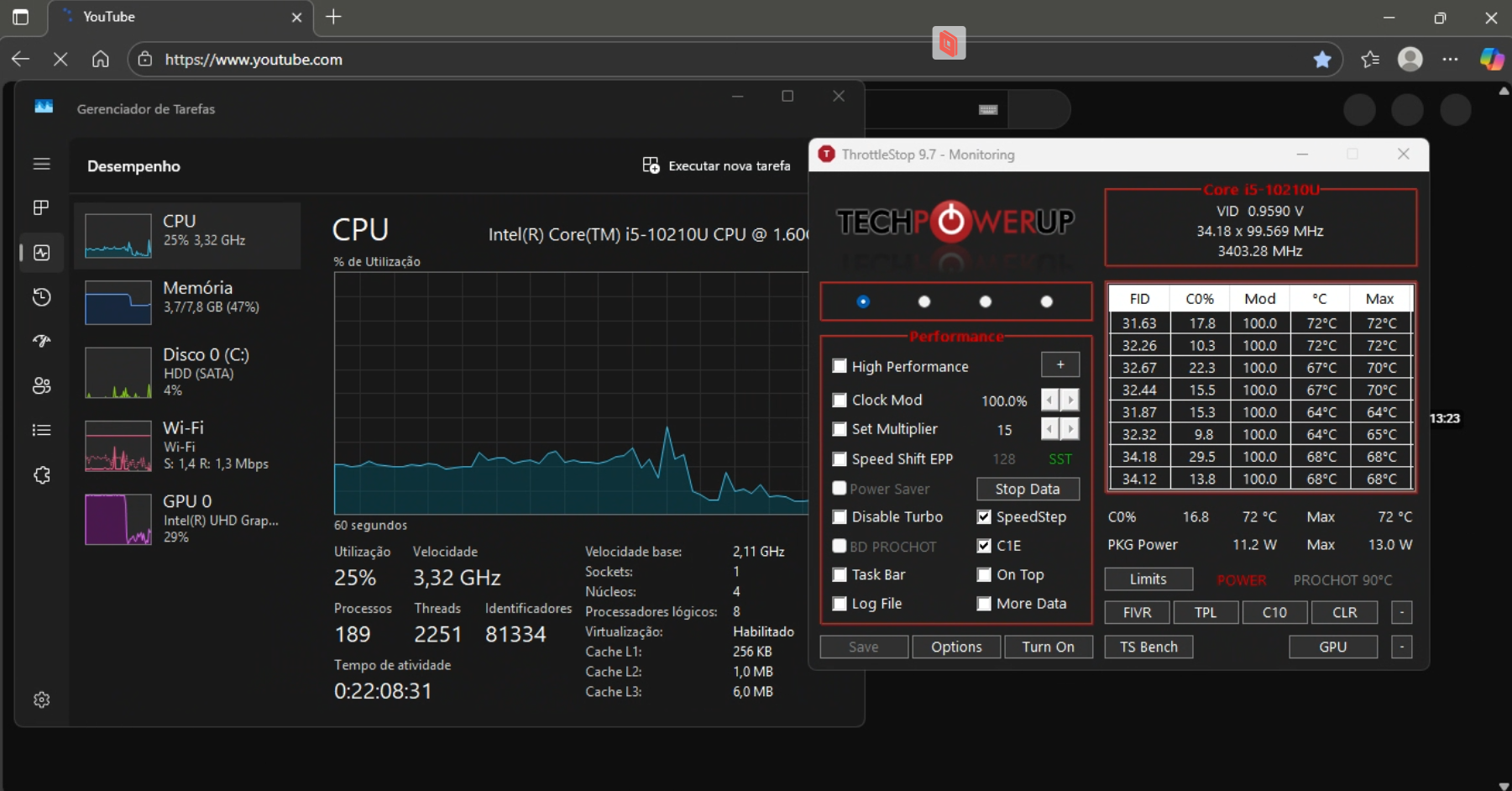
Task: Enable the High Performance checkbox
Action: click(x=840, y=366)
